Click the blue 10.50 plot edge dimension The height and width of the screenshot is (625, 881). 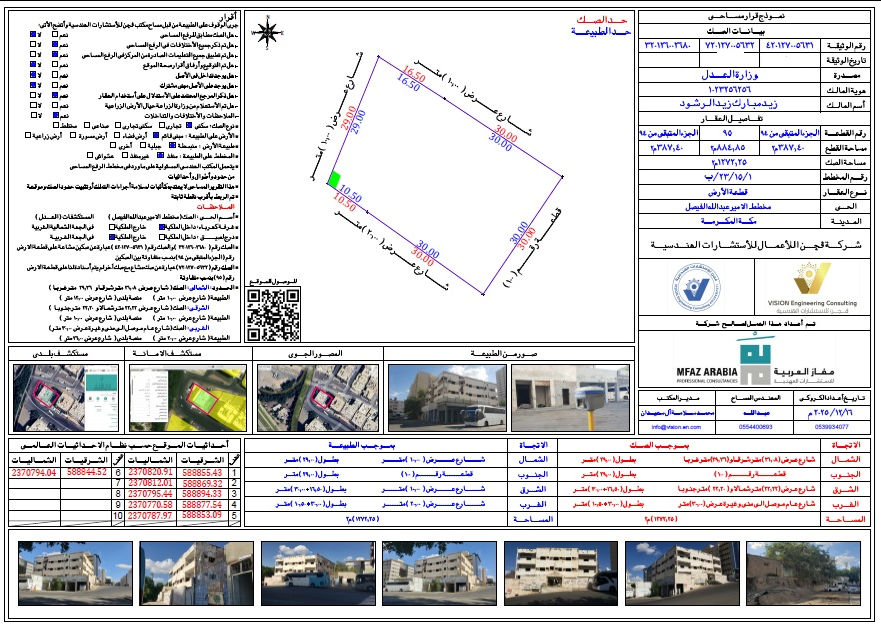350,194
